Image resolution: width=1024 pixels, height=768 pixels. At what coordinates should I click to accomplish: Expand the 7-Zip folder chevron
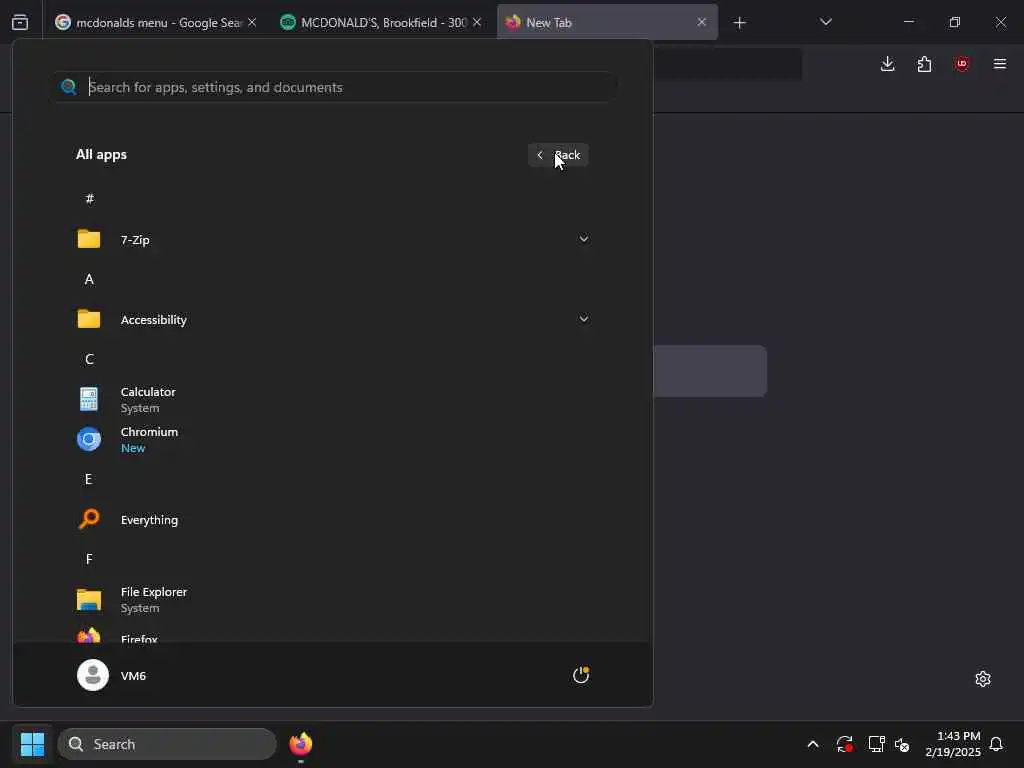(x=584, y=239)
